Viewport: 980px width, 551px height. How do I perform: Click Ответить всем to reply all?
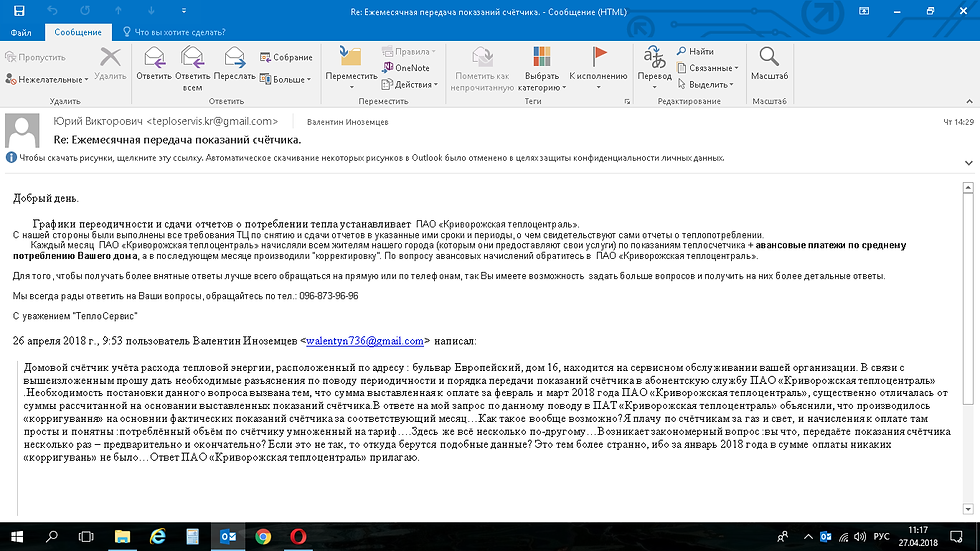coord(192,69)
